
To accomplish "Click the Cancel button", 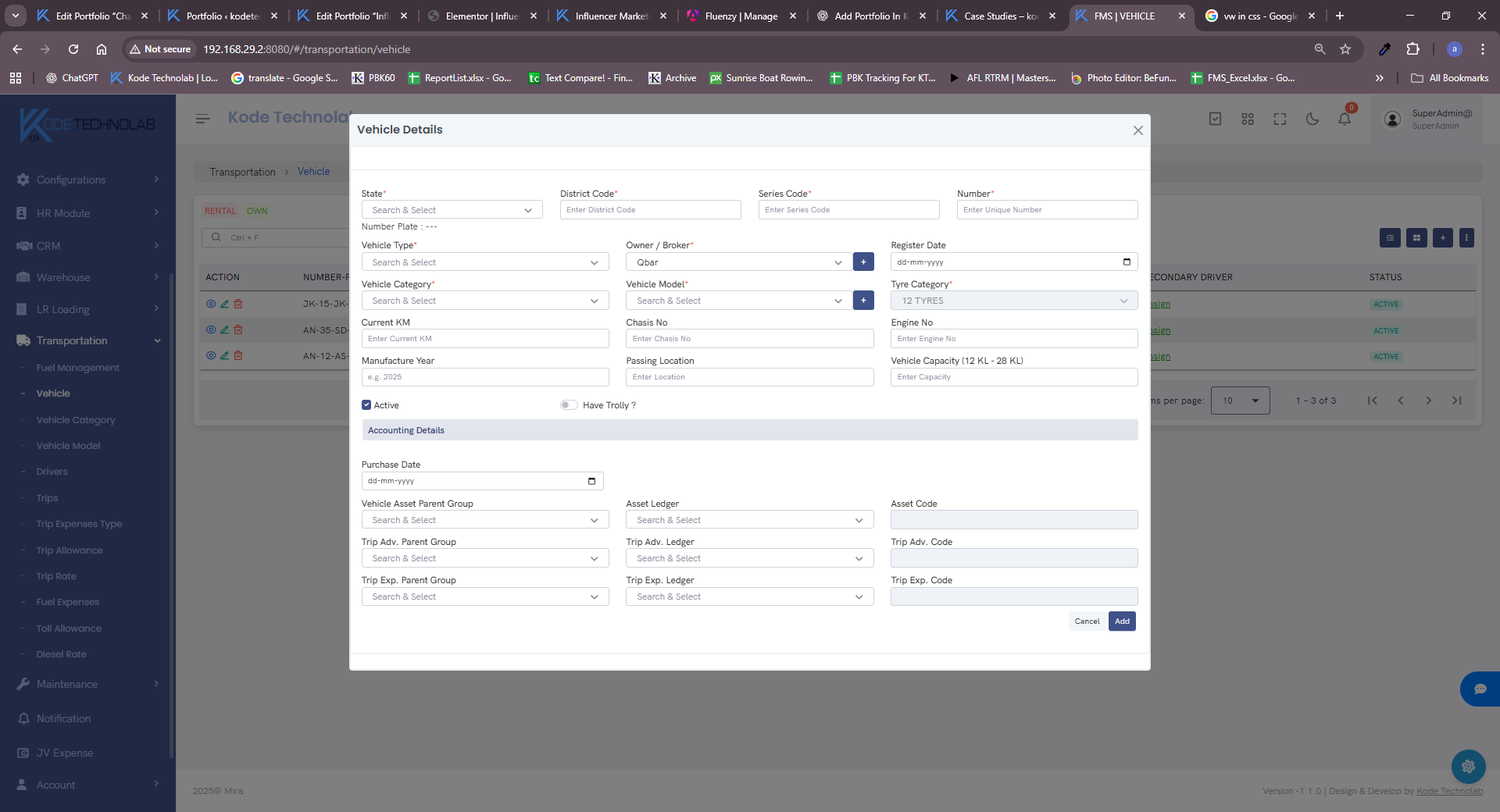I will click(1087, 621).
